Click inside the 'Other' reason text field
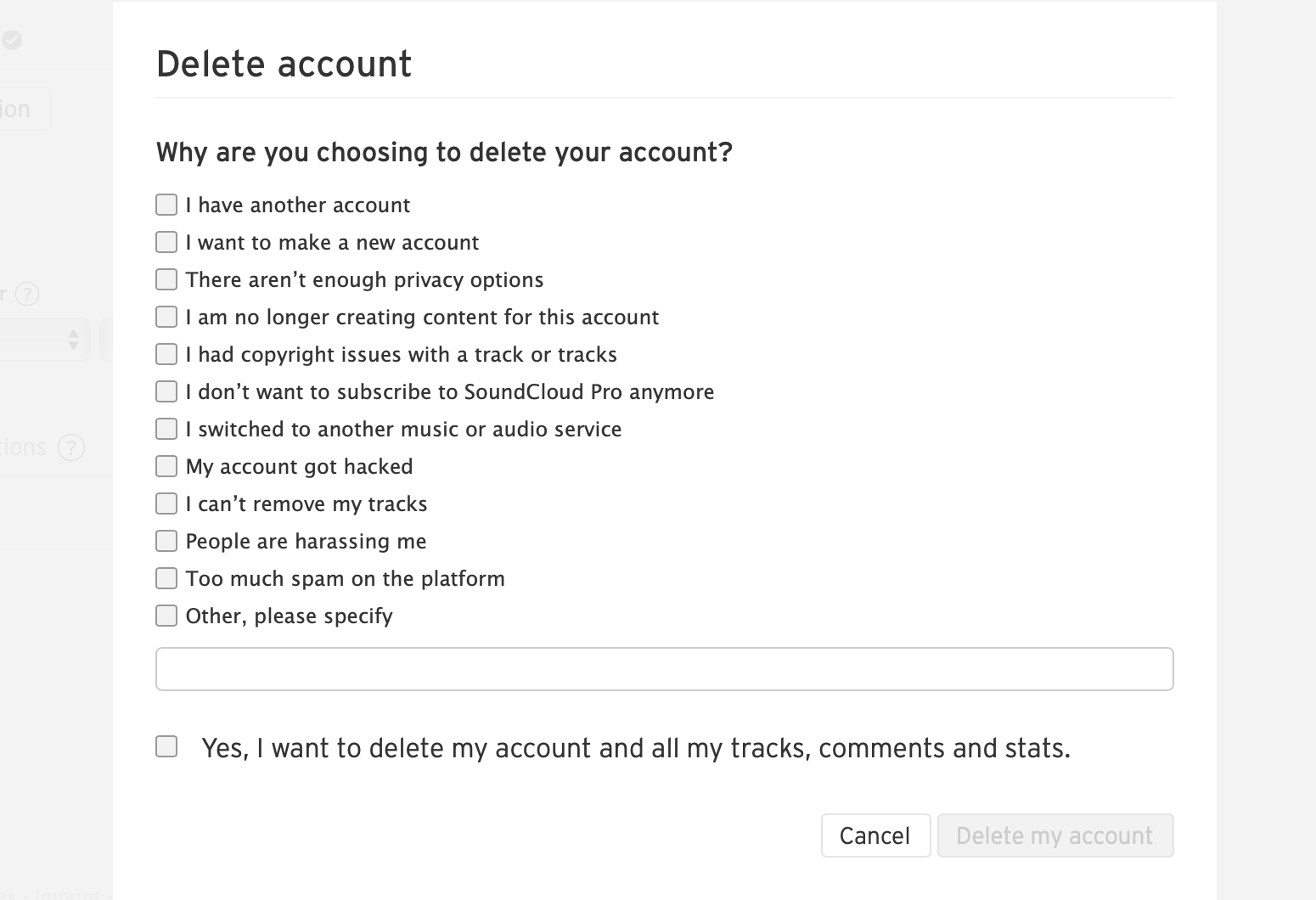The width and height of the screenshot is (1316, 900). tap(664, 668)
